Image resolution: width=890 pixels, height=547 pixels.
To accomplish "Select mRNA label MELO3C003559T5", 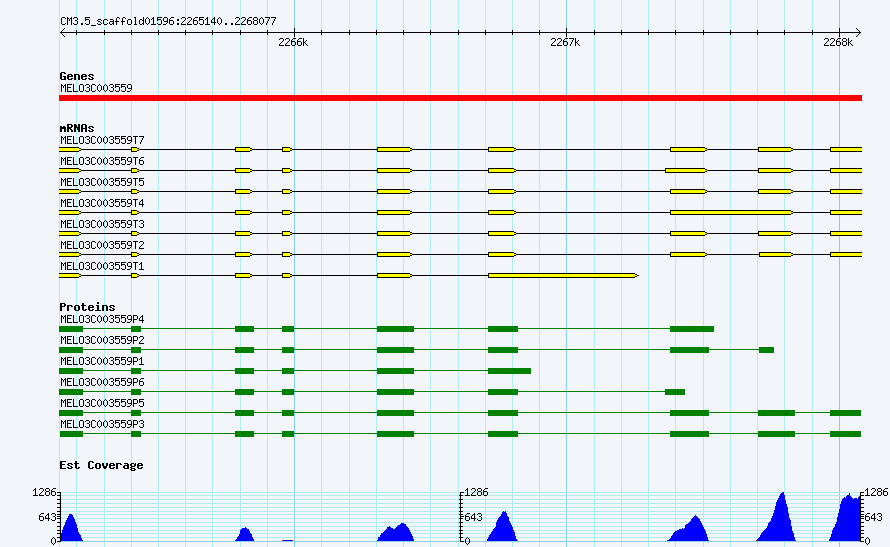I will pos(102,182).
